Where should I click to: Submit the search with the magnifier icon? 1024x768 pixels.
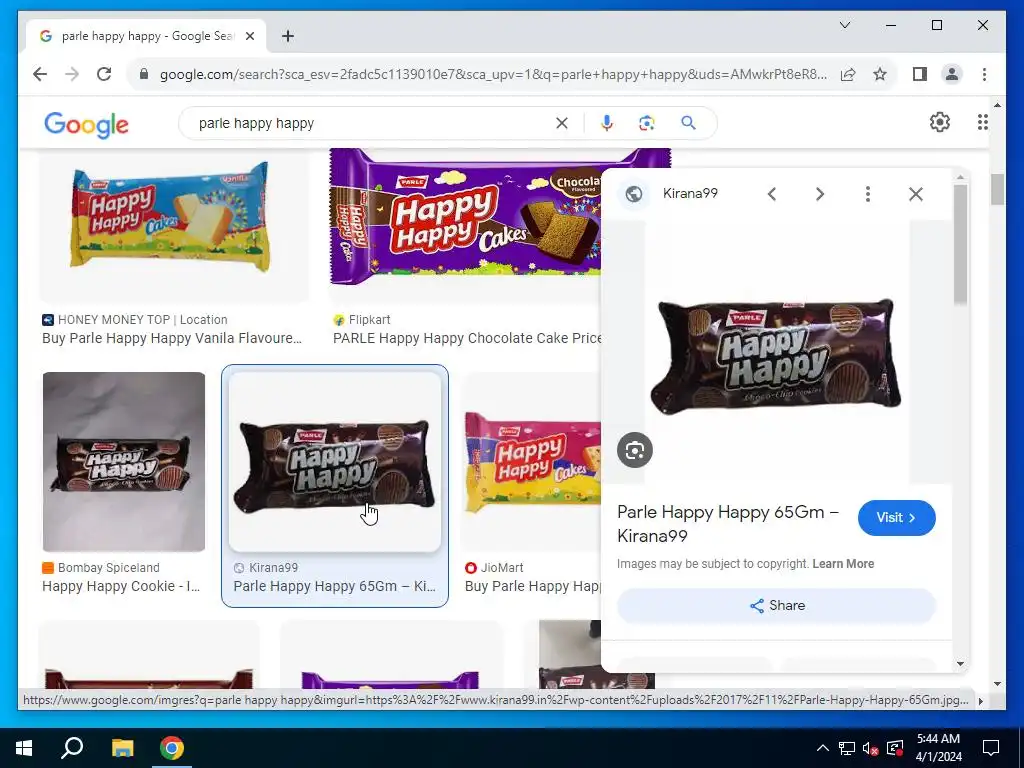(x=688, y=123)
